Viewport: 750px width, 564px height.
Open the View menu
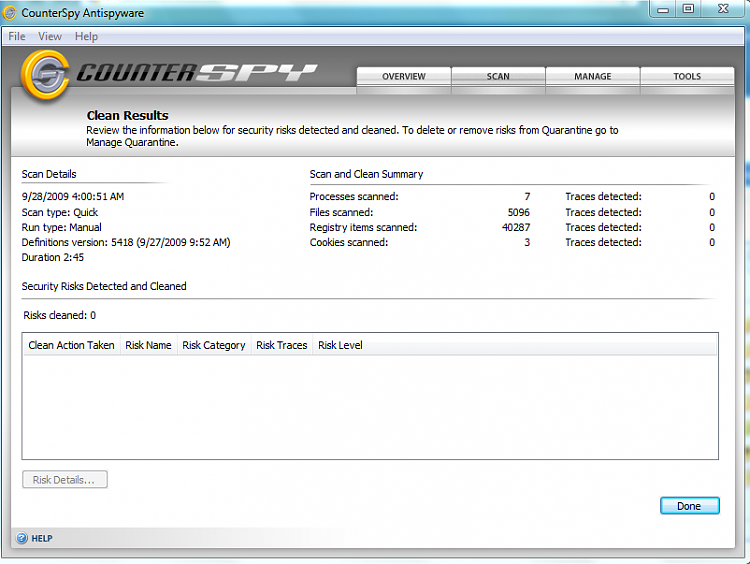point(50,36)
